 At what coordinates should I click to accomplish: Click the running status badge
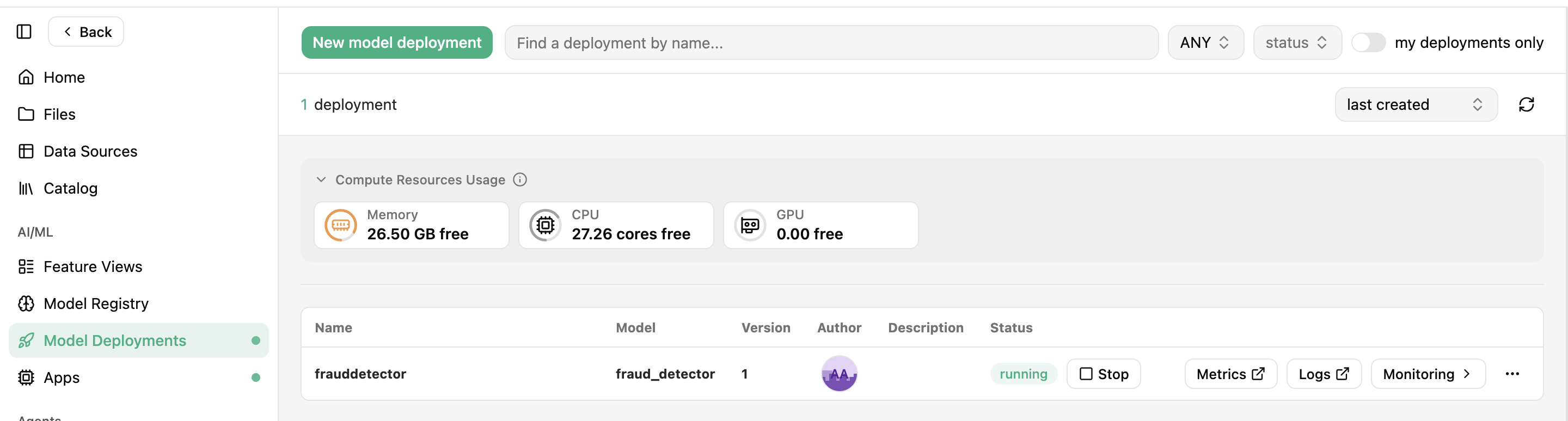click(1023, 374)
